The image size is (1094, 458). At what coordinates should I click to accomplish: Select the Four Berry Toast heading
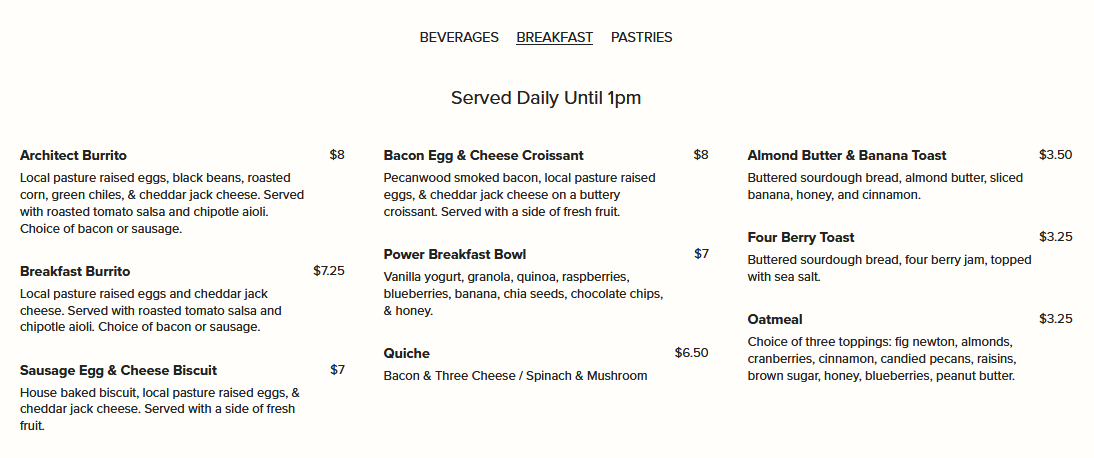click(x=800, y=238)
